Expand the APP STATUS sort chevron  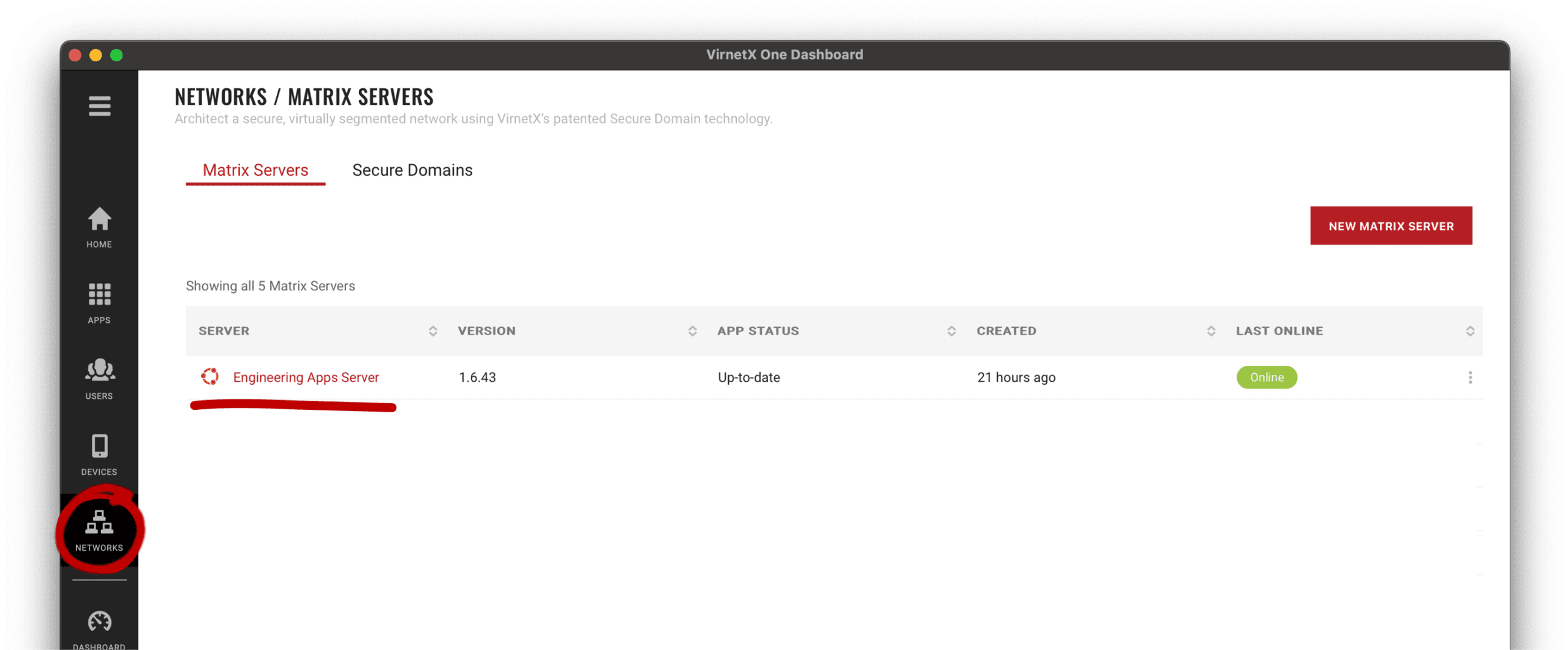tap(952, 331)
